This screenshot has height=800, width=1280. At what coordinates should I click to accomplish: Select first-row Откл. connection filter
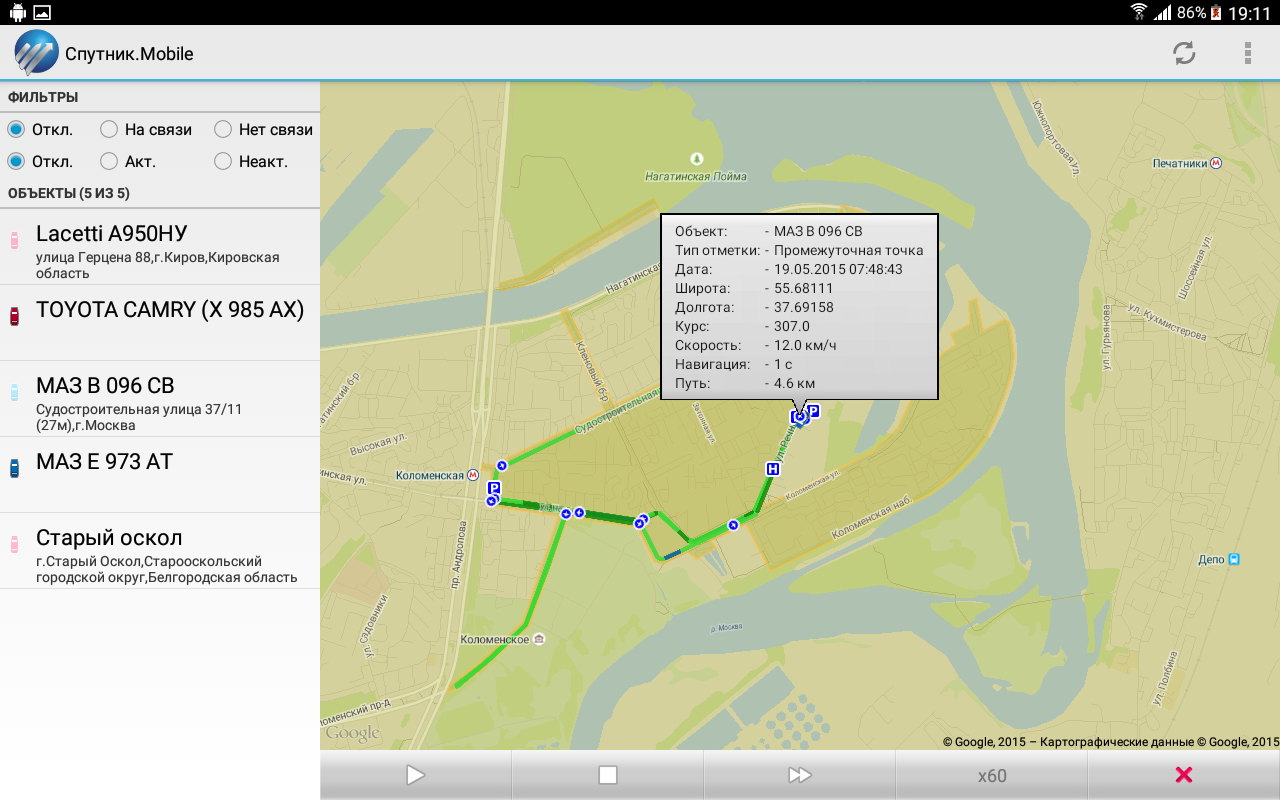(x=40, y=129)
